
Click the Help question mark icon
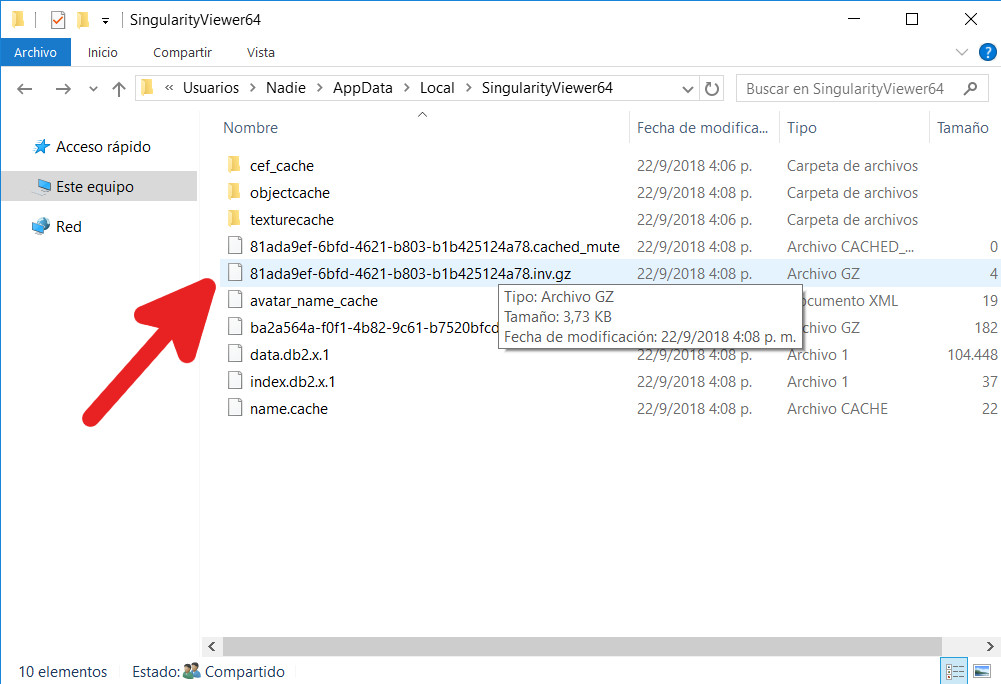(989, 52)
